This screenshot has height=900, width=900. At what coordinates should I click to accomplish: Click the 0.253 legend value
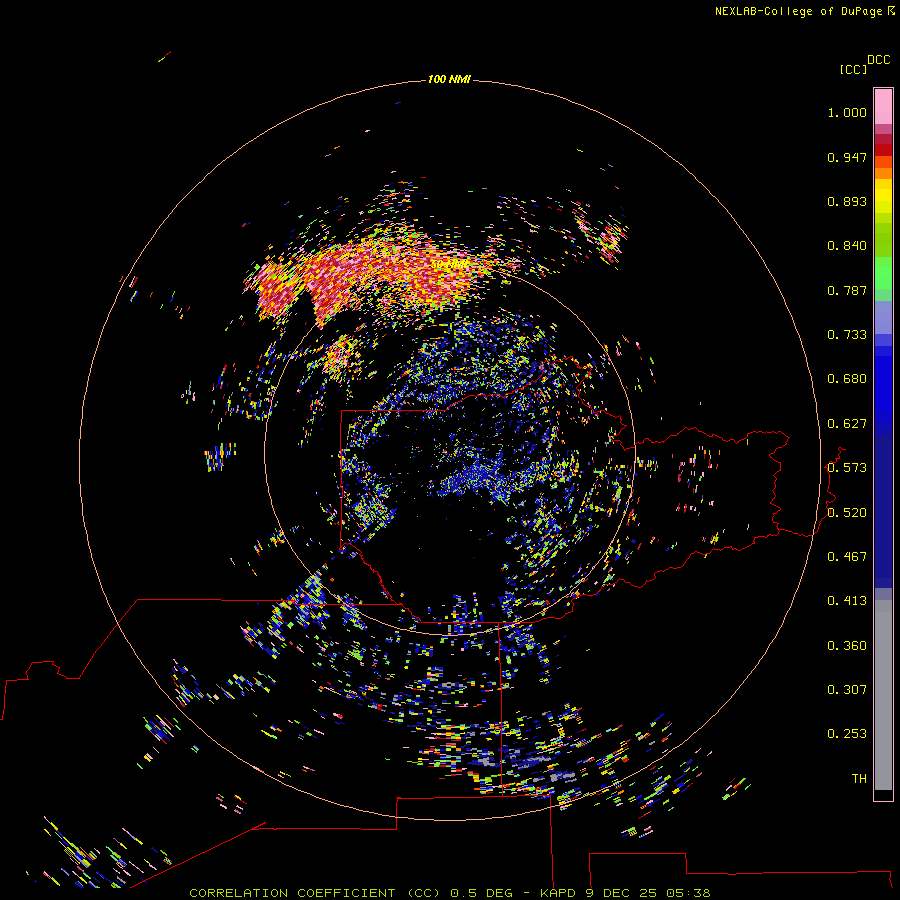tap(847, 734)
